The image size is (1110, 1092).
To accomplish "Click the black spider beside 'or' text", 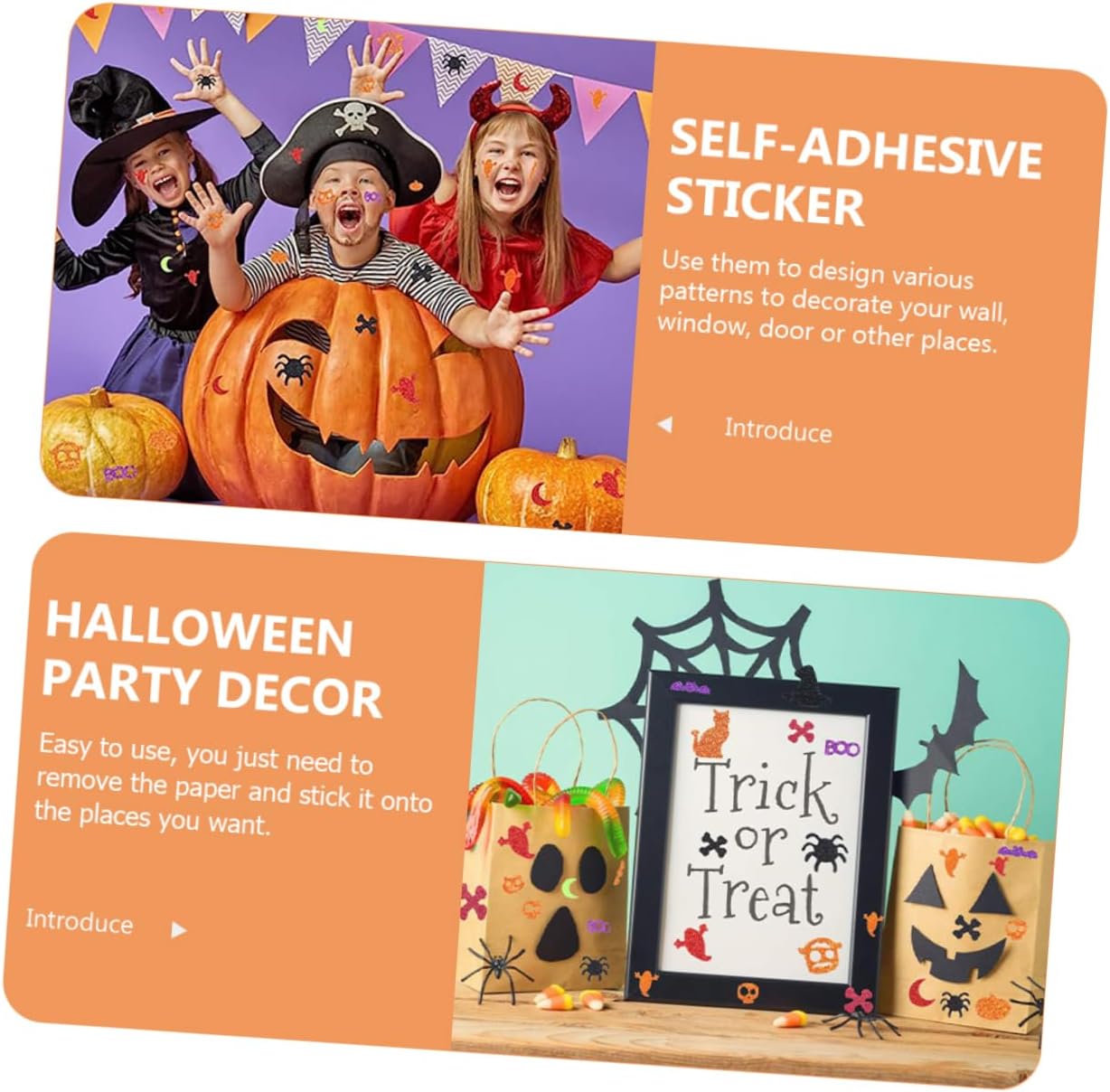I will coord(823,852).
